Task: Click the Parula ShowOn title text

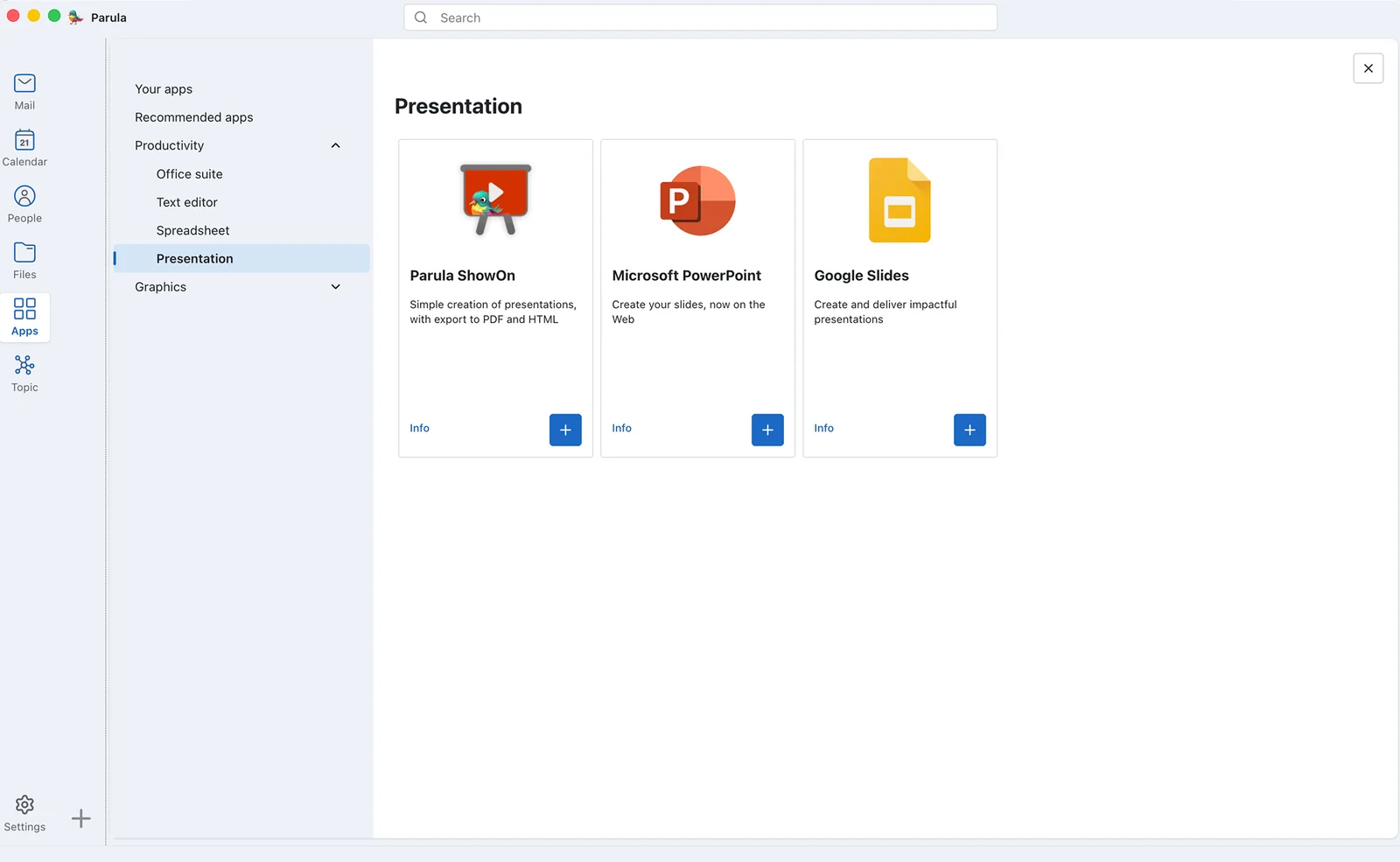Action: click(x=462, y=276)
